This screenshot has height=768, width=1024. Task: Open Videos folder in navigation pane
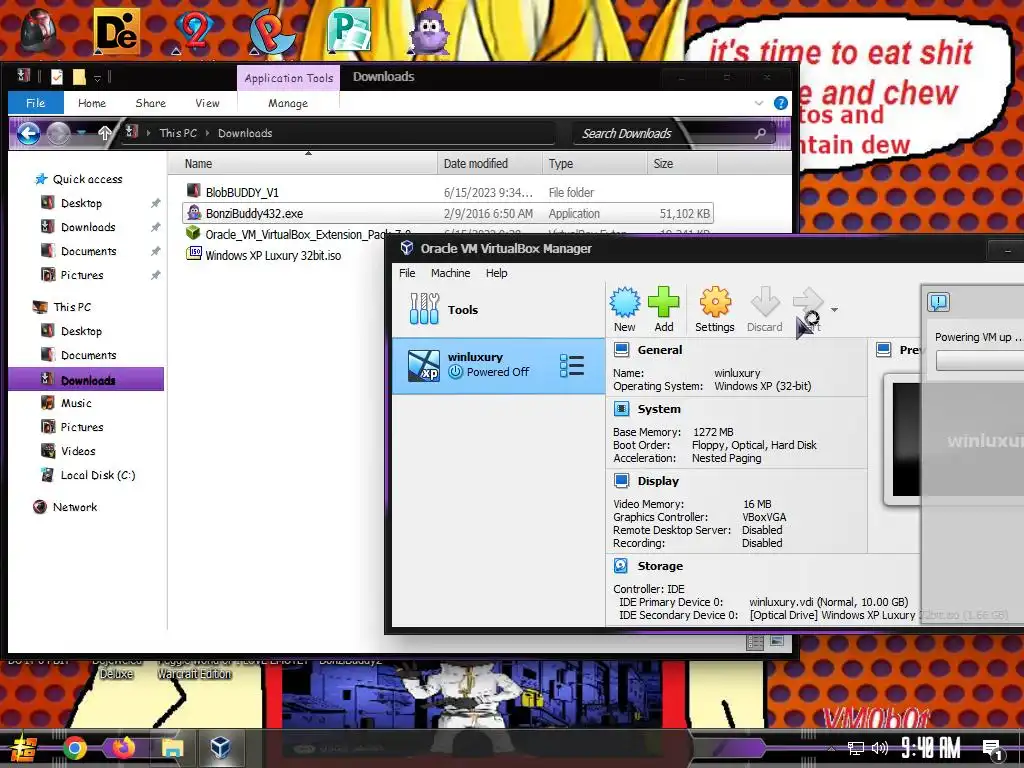(x=78, y=451)
